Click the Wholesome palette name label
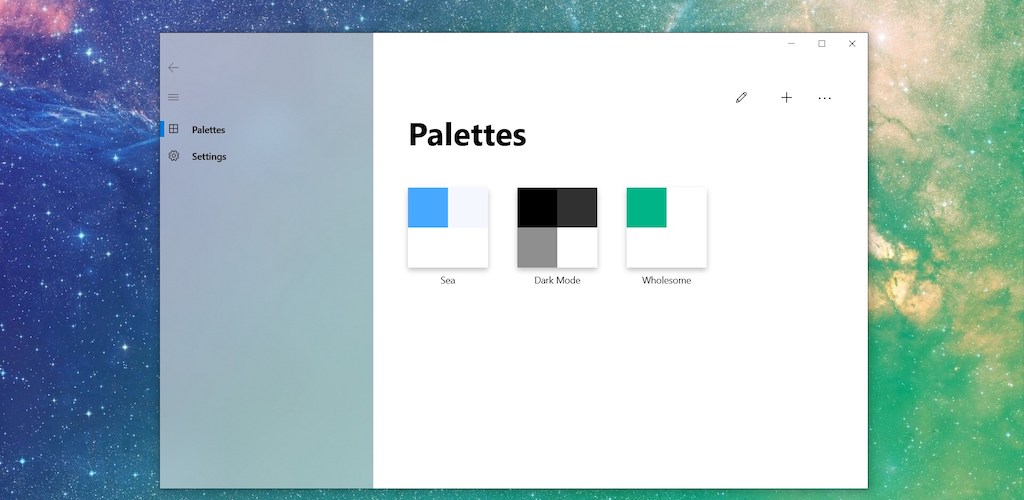 (666, 281)
